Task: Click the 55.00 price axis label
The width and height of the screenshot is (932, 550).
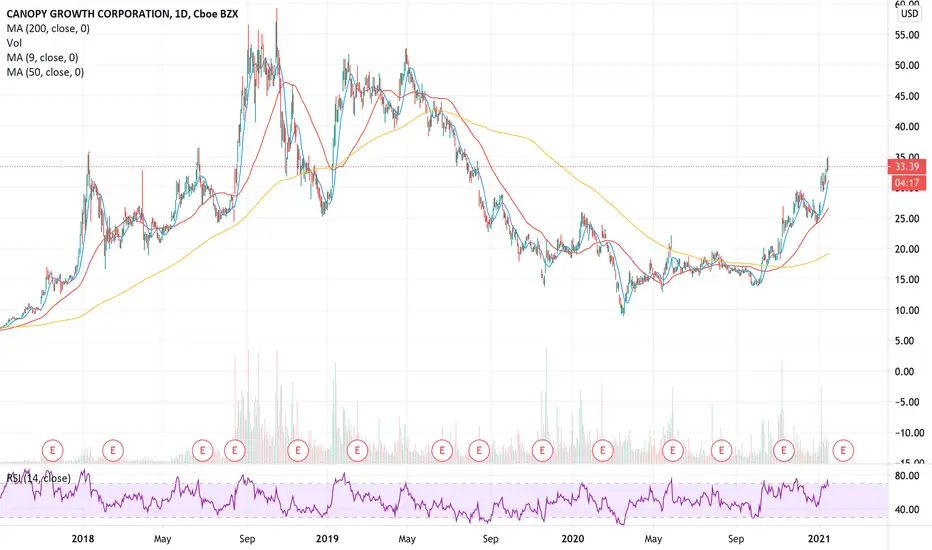Action: [x=907, y=35]
